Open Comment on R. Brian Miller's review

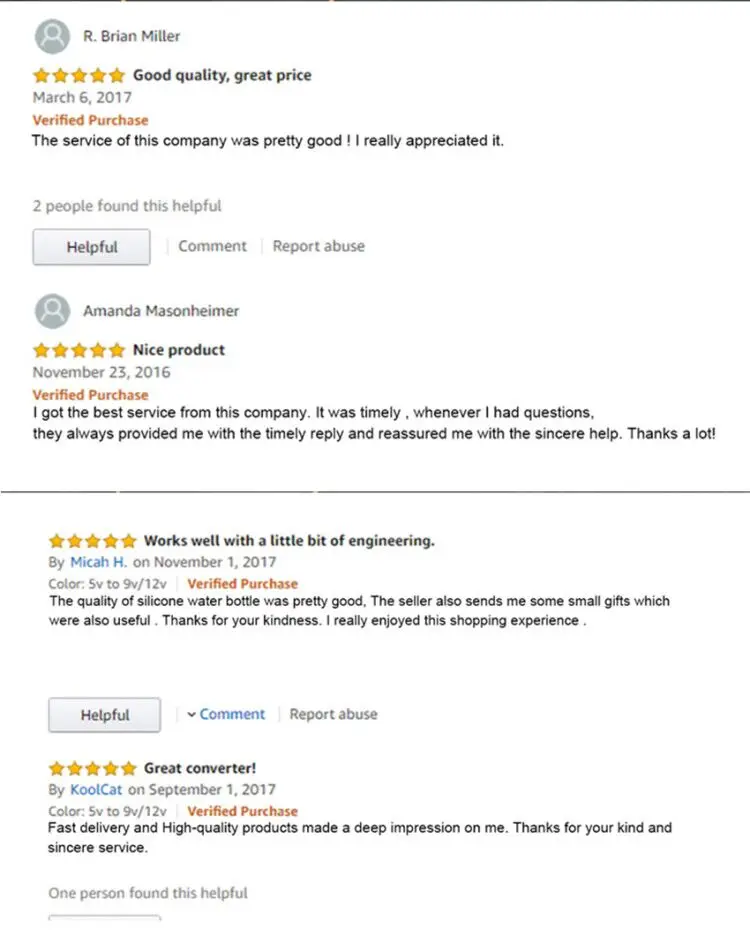click(212, 246)
